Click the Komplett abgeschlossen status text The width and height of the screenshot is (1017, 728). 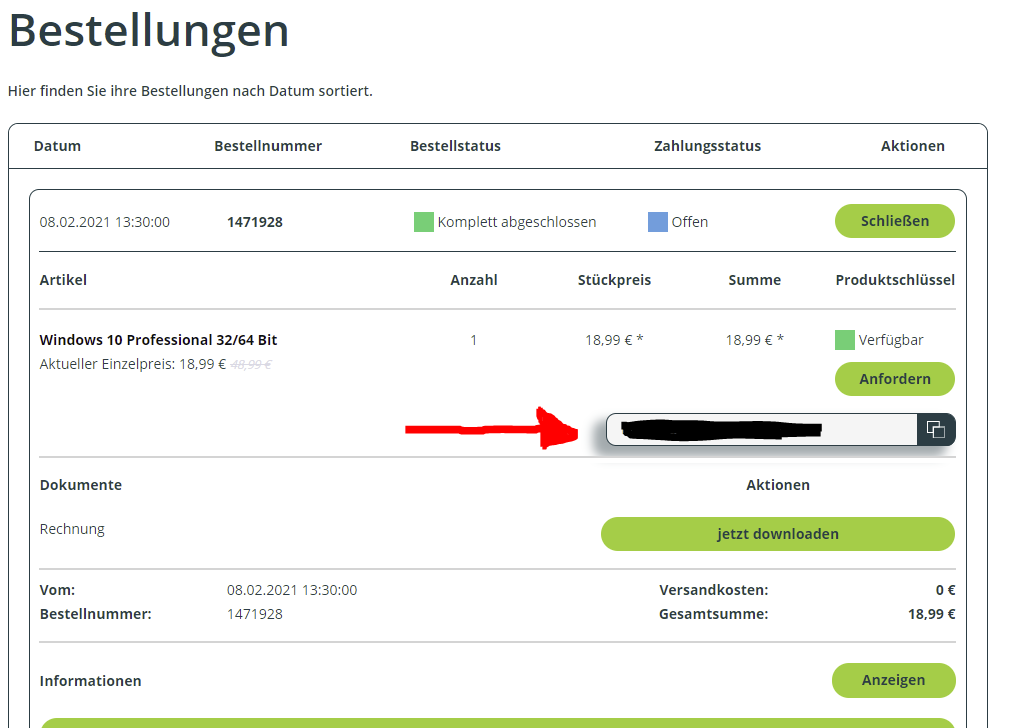pos(516,222)
